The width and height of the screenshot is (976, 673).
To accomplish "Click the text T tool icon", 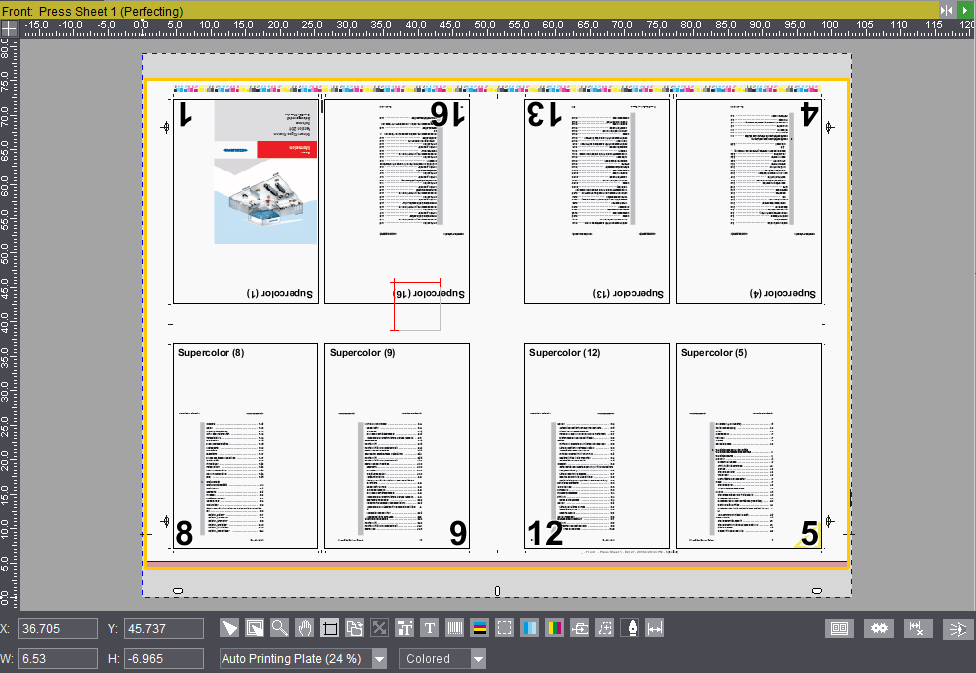I will coord(430,628).
